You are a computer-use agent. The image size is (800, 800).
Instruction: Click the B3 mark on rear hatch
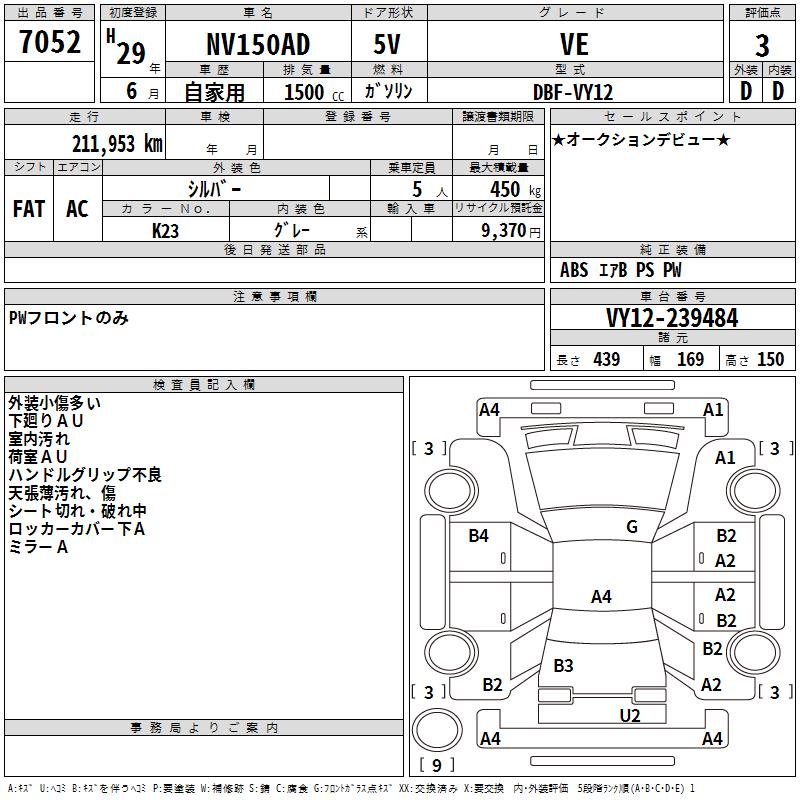point(563,665)
